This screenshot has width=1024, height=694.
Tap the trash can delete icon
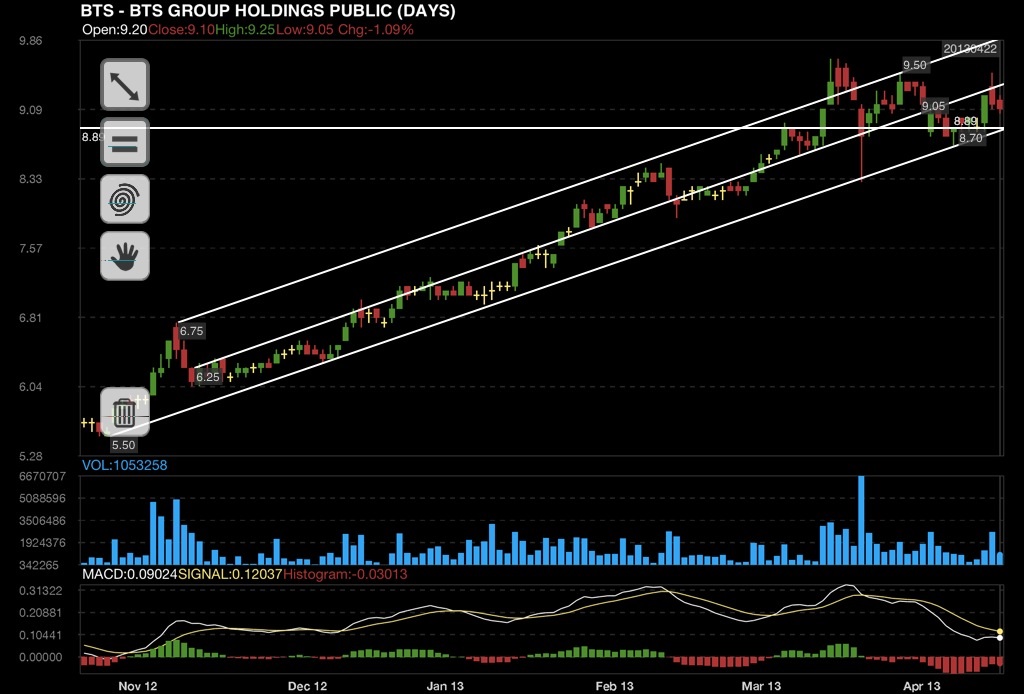[125, 412]
